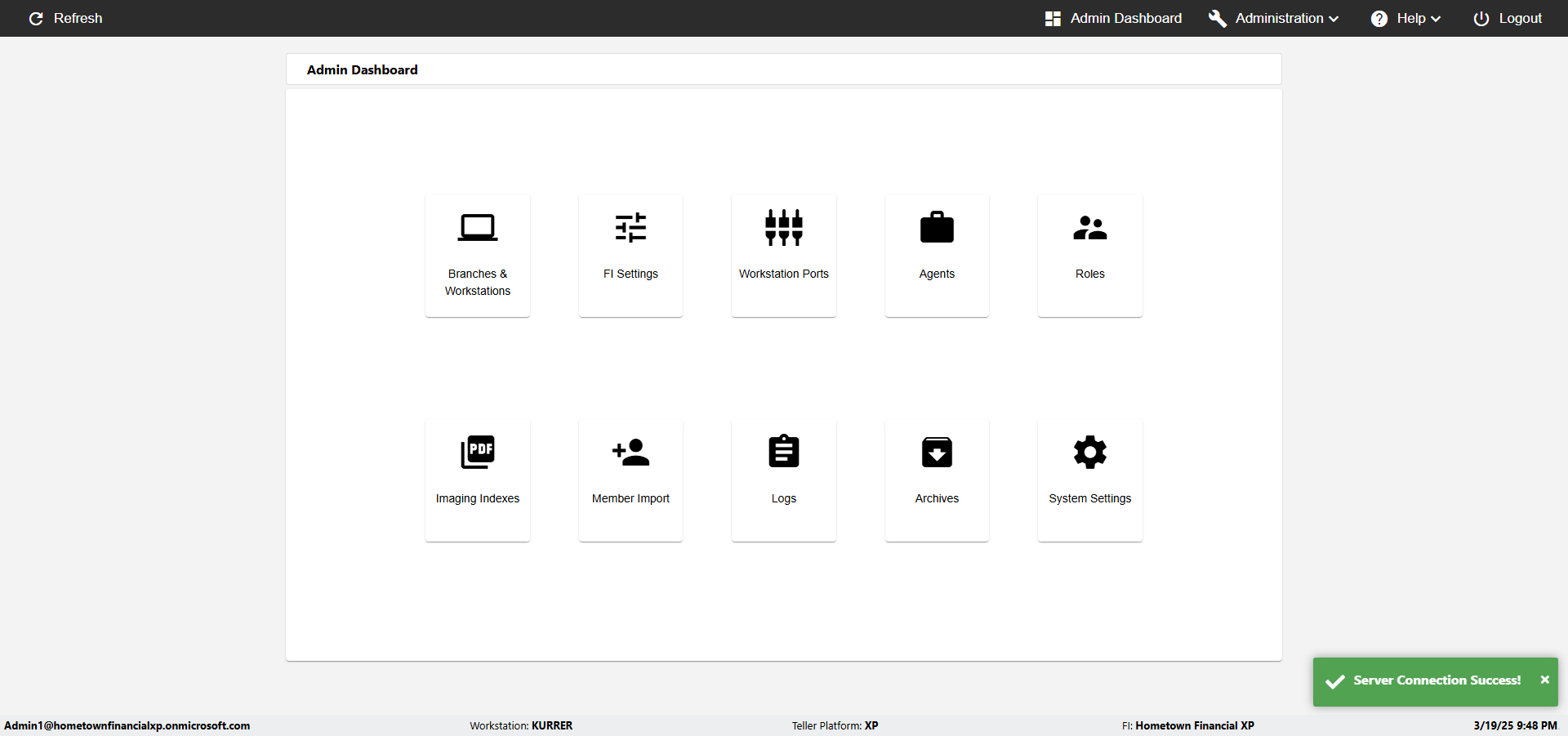Select the Agents label
This screenshot has height=736, width=1568.
[x=937, y=274]
